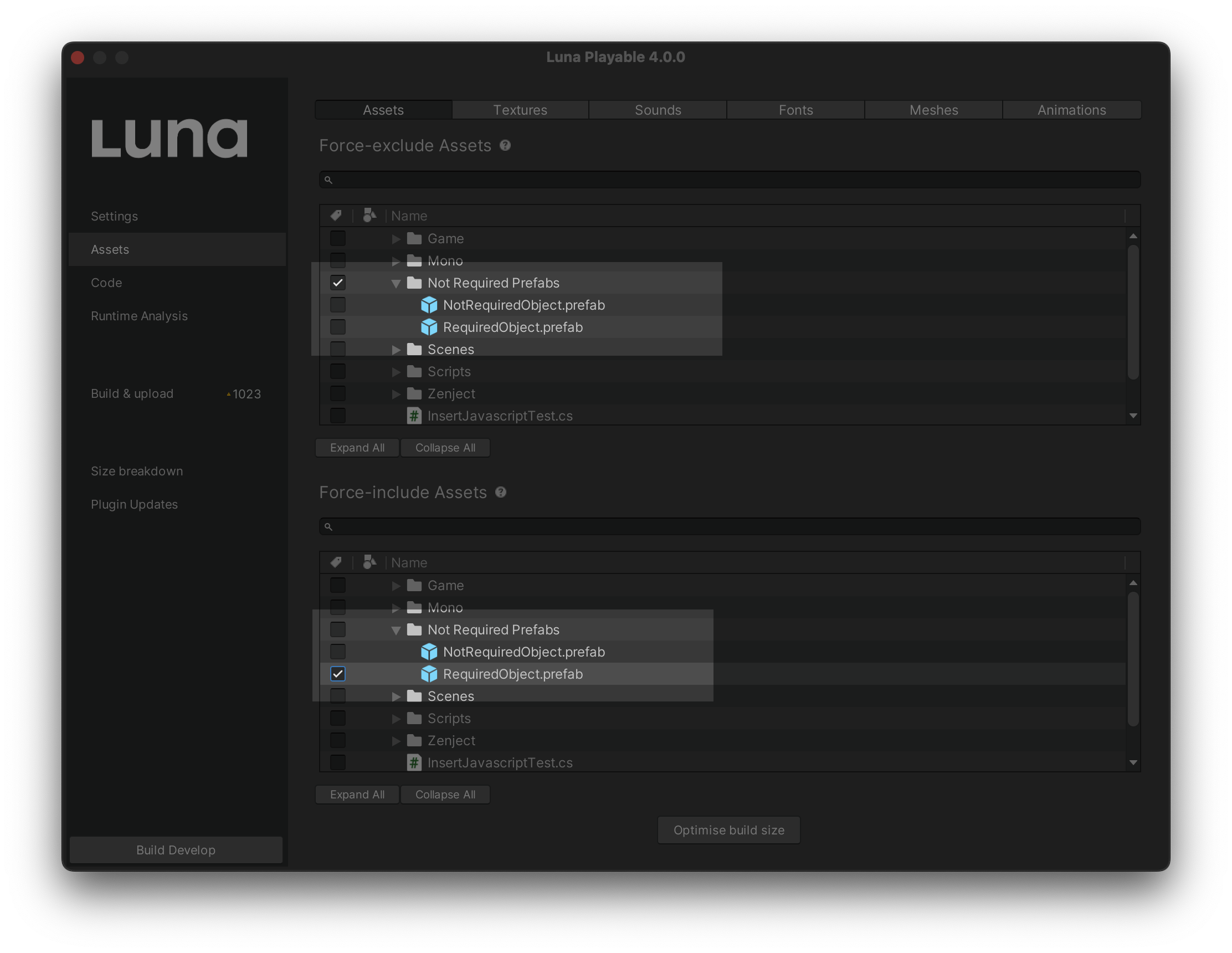Collapse Not Required Prefabs in Force-include list
Screen dimensions: 1232x953
coord(396,629)
